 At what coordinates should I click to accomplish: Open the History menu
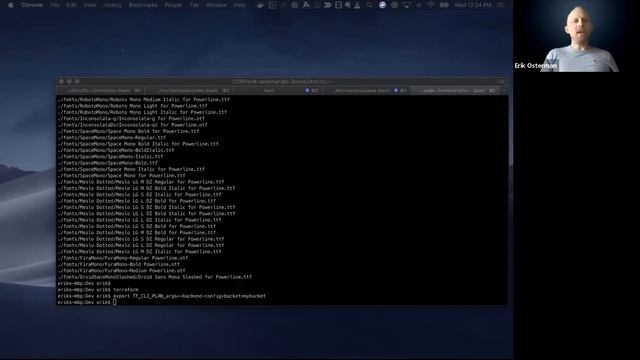point(112,5)
